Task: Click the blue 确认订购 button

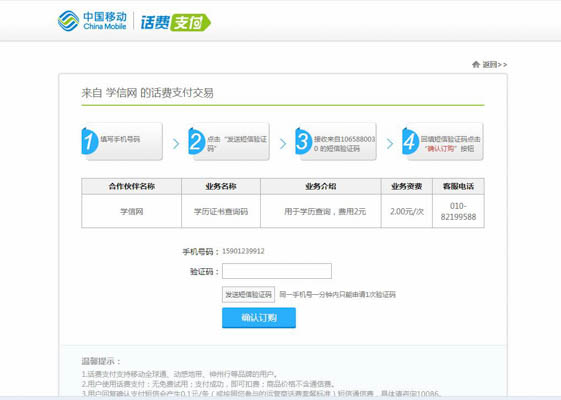Action: coord(259,317)
